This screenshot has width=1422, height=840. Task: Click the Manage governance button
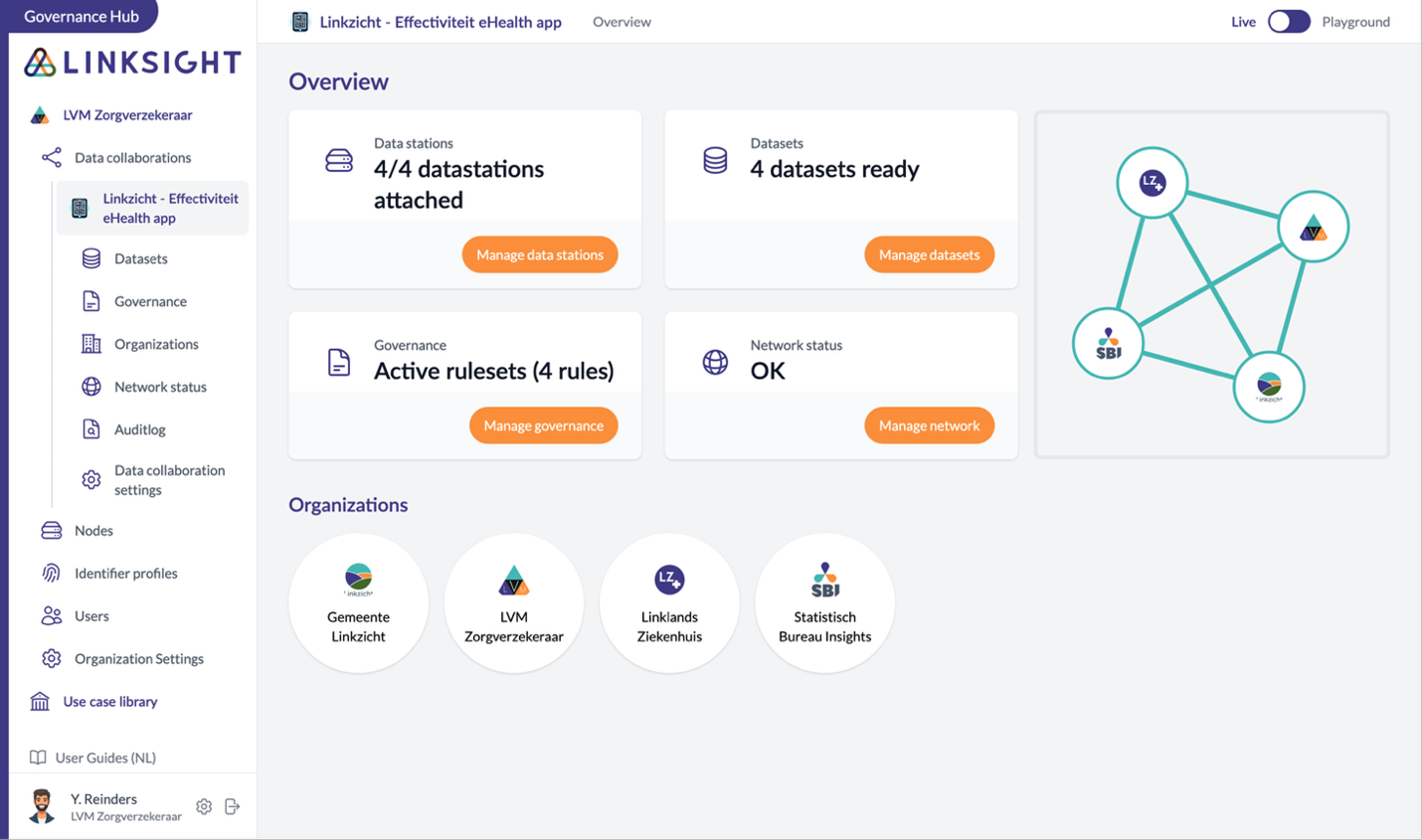pyautogui.click(x=543, y=425)
